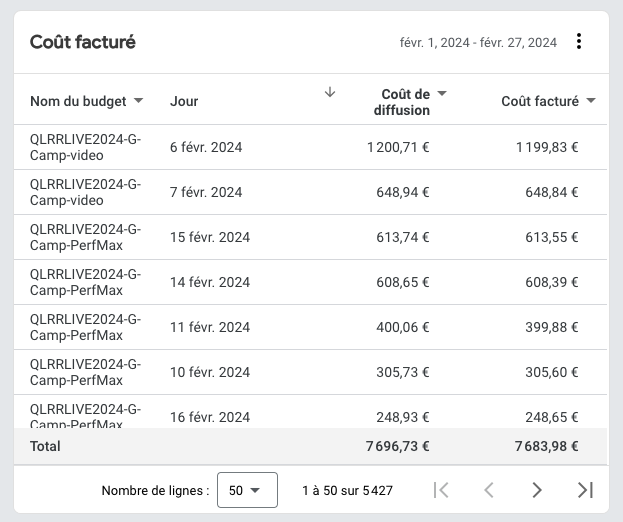Jump to the last page of results
The width and height of the screenshot is (623, 522).
point(585,490)
